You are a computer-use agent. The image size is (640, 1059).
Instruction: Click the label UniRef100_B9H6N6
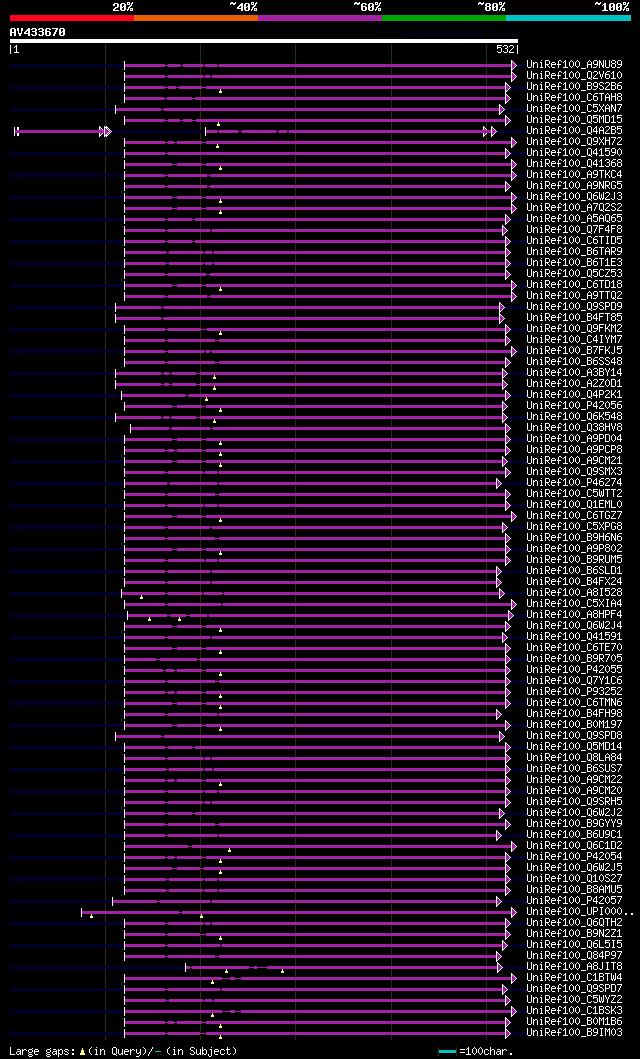[575, 538]
